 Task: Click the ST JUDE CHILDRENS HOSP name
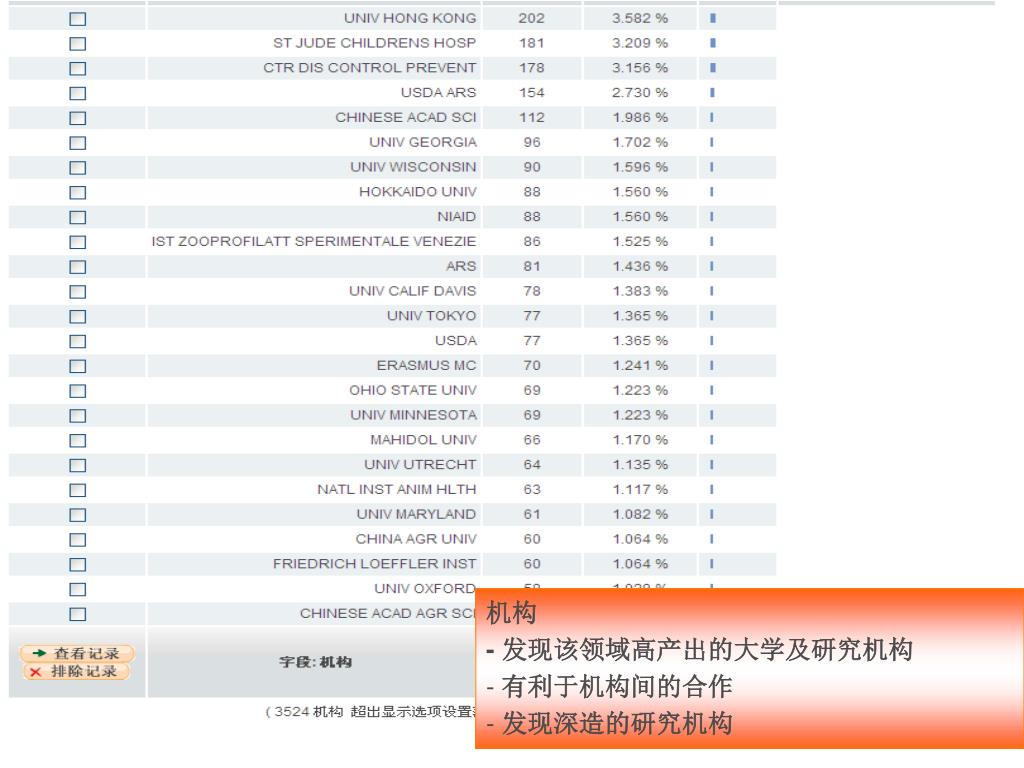(374, 43)
